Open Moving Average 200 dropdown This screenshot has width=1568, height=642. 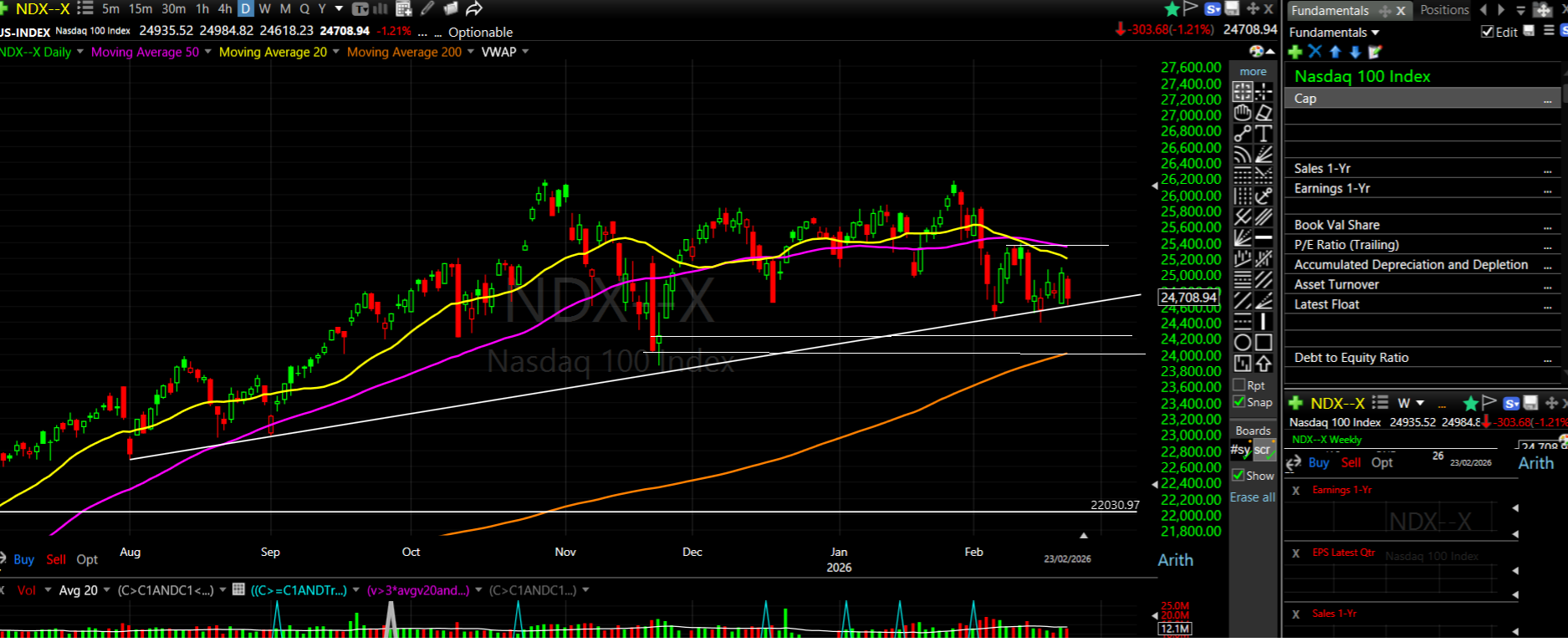tap(471, 52)
